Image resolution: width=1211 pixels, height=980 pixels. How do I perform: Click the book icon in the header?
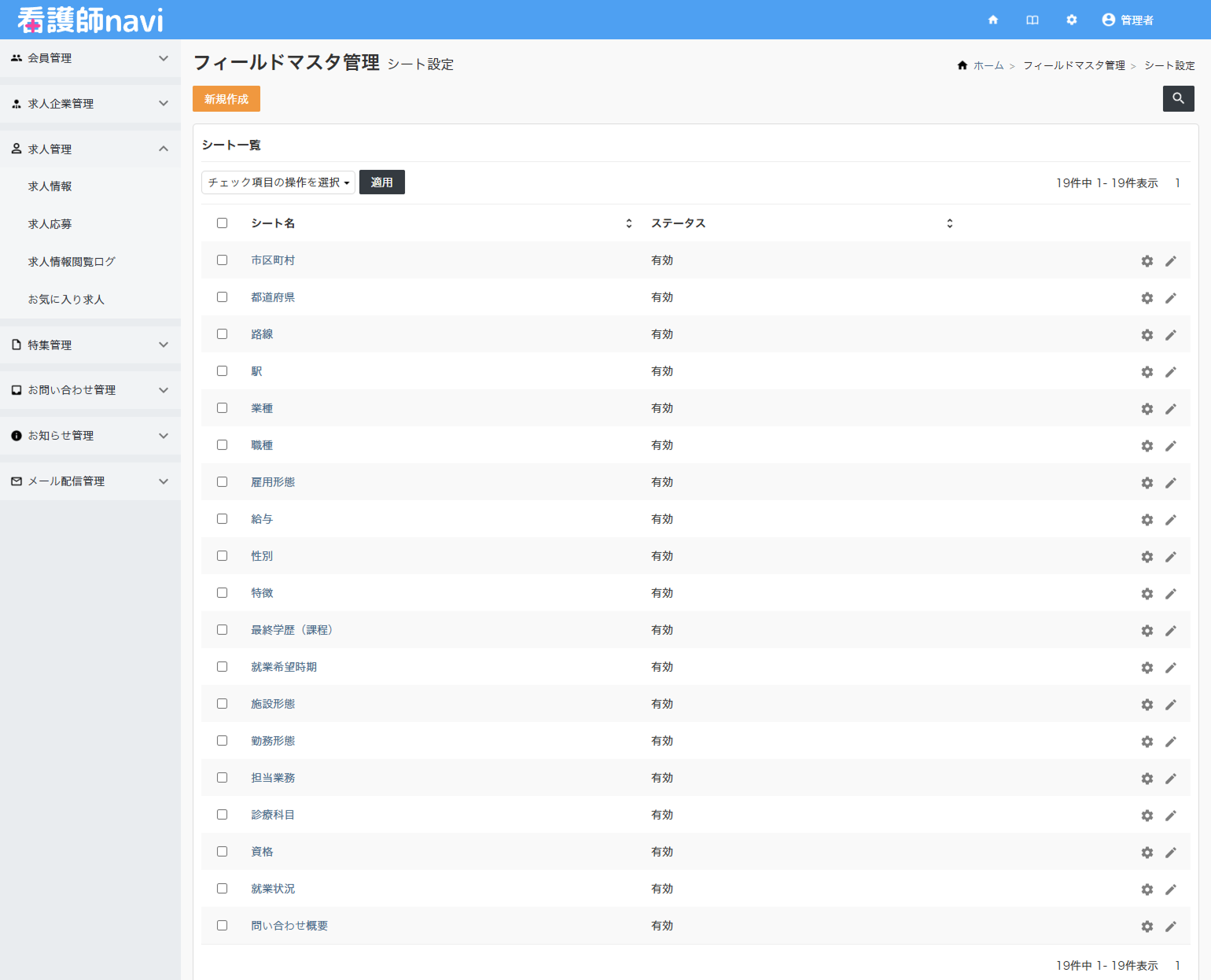[x=1032, y=20]
